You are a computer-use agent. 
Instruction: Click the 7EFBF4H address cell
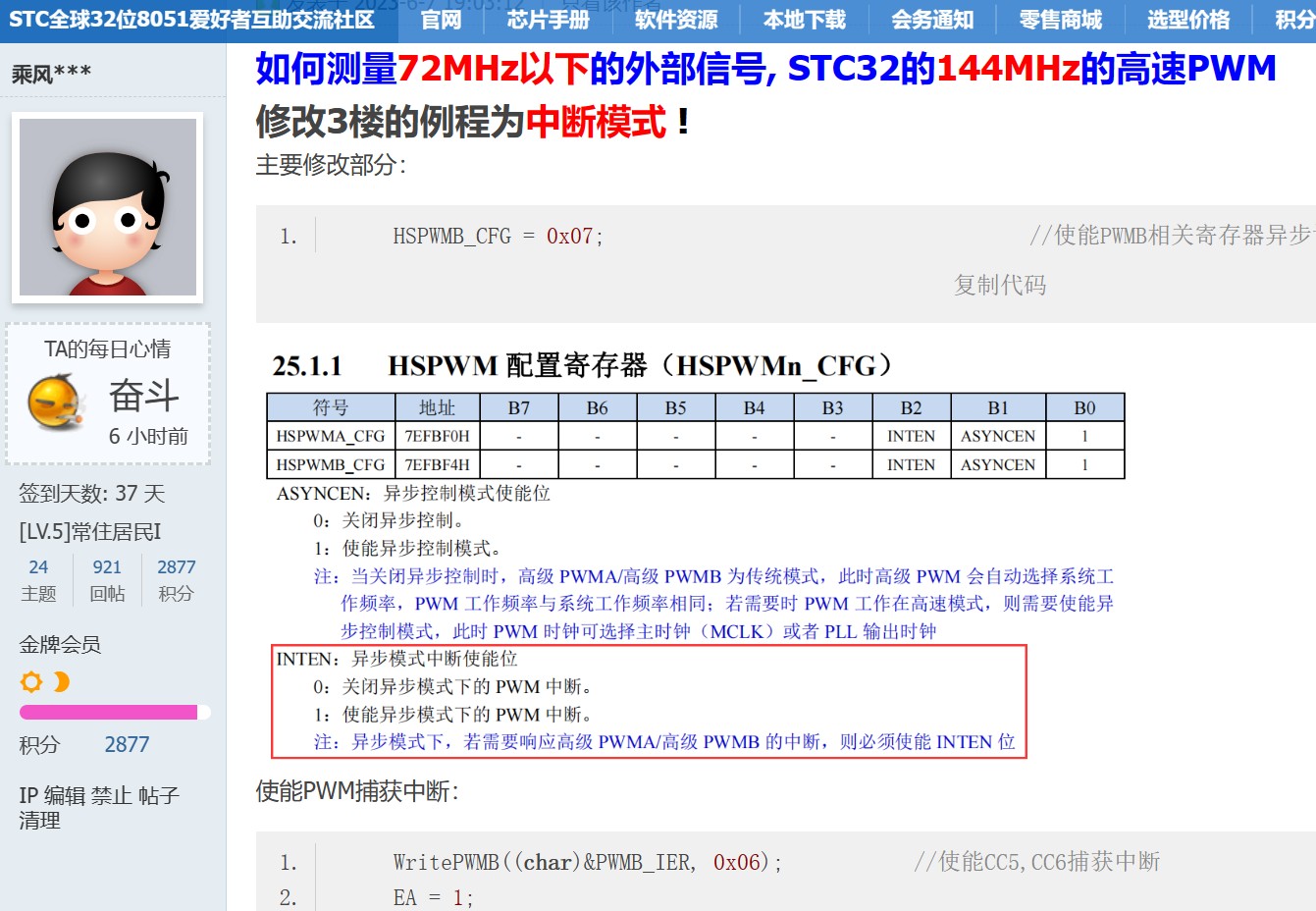(437, 464)
